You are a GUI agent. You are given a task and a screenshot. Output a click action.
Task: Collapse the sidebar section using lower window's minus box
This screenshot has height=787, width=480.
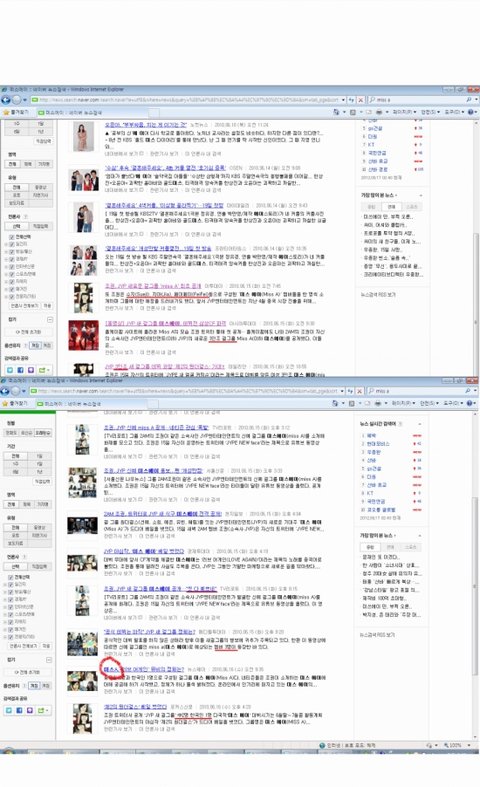pyautogui.click(x=49, y=660)
